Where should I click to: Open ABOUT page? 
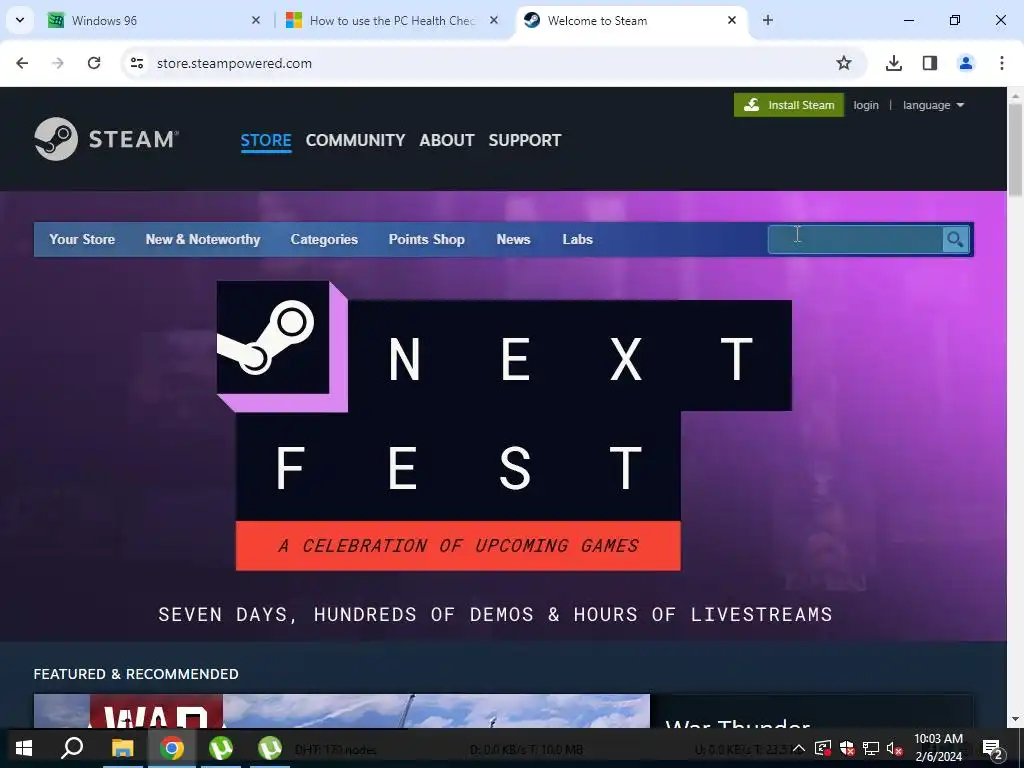(447, 140)
